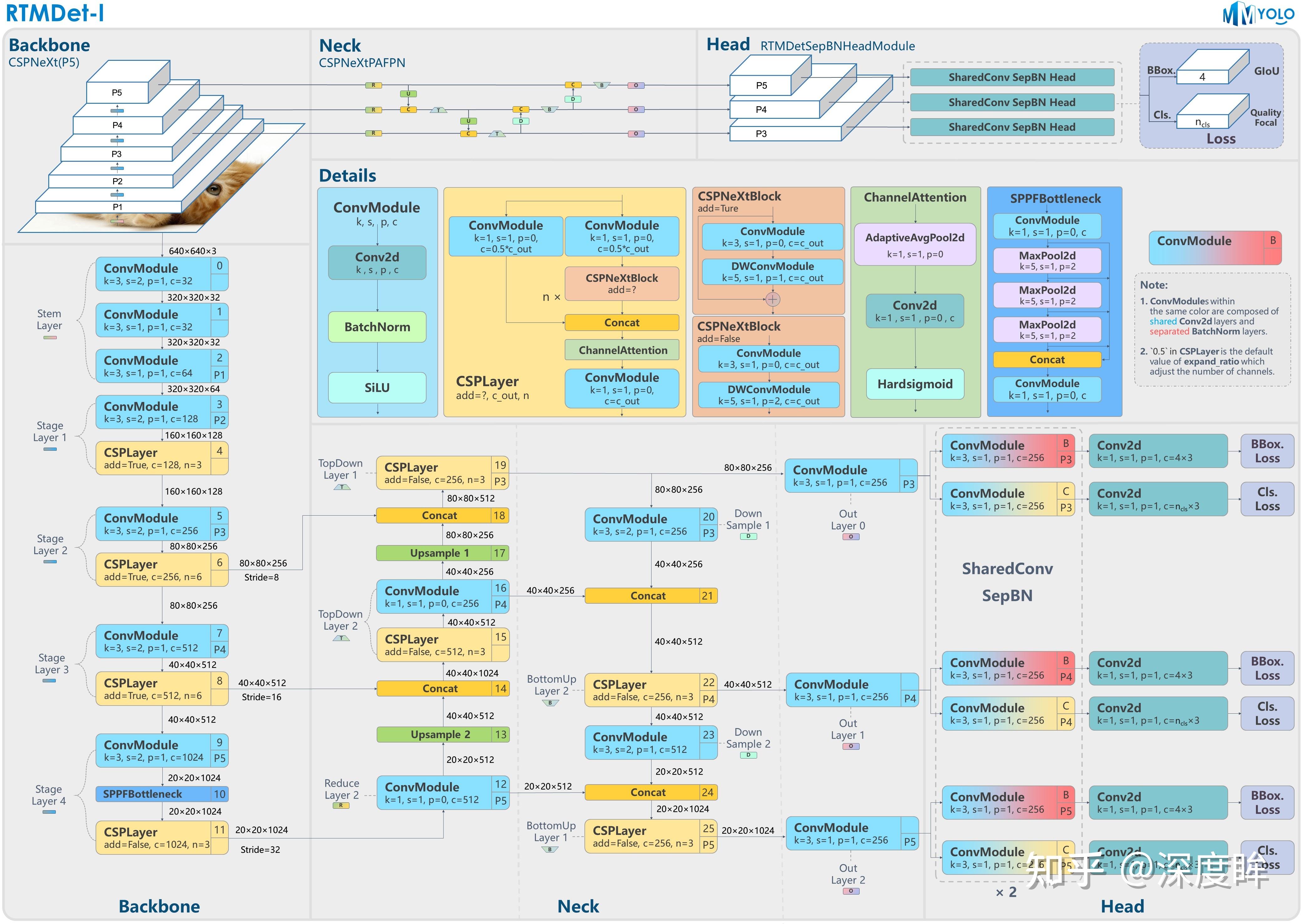Select ConvModule block number 20

coord(651,525)
